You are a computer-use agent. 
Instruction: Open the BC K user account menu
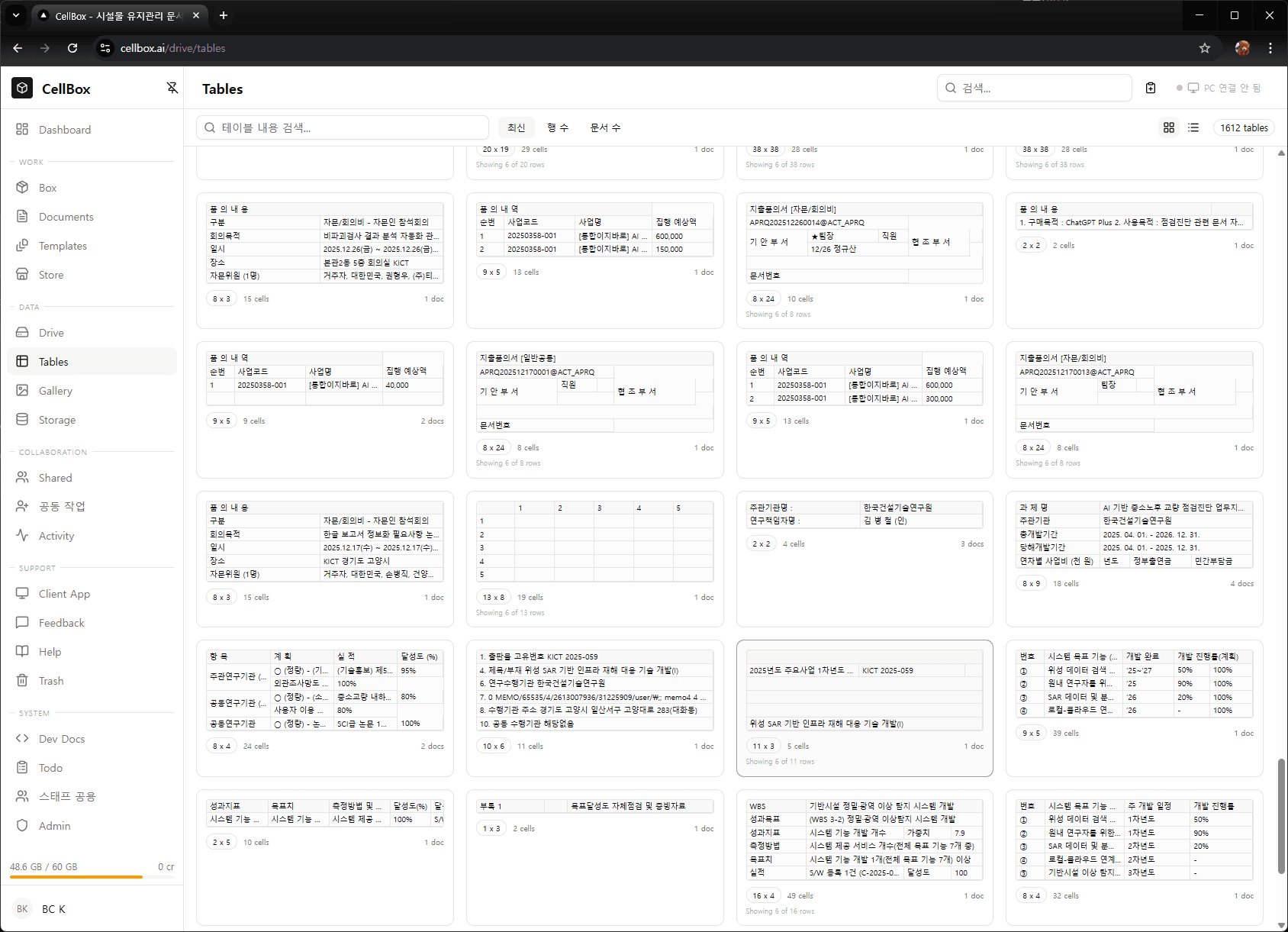coord(53,909)
